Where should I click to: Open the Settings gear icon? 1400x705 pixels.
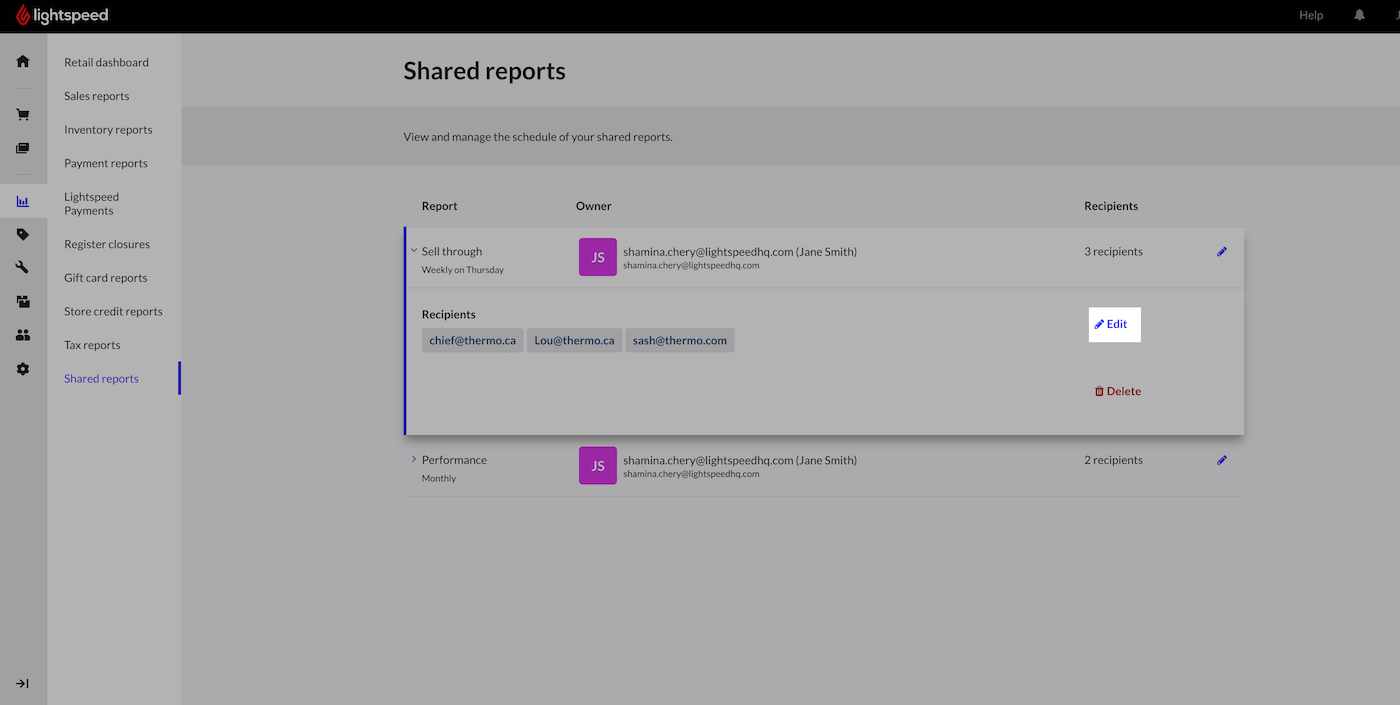point(23,369)
